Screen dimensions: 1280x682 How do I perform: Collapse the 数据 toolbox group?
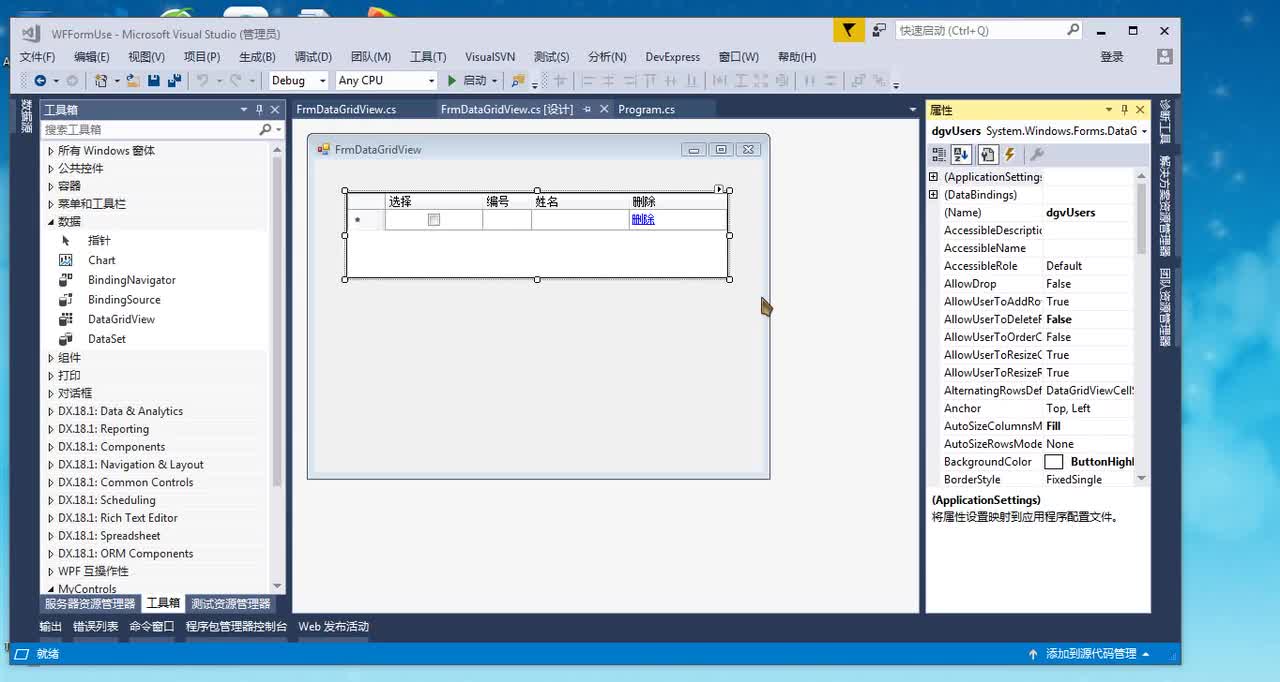[x=51, y=222]
